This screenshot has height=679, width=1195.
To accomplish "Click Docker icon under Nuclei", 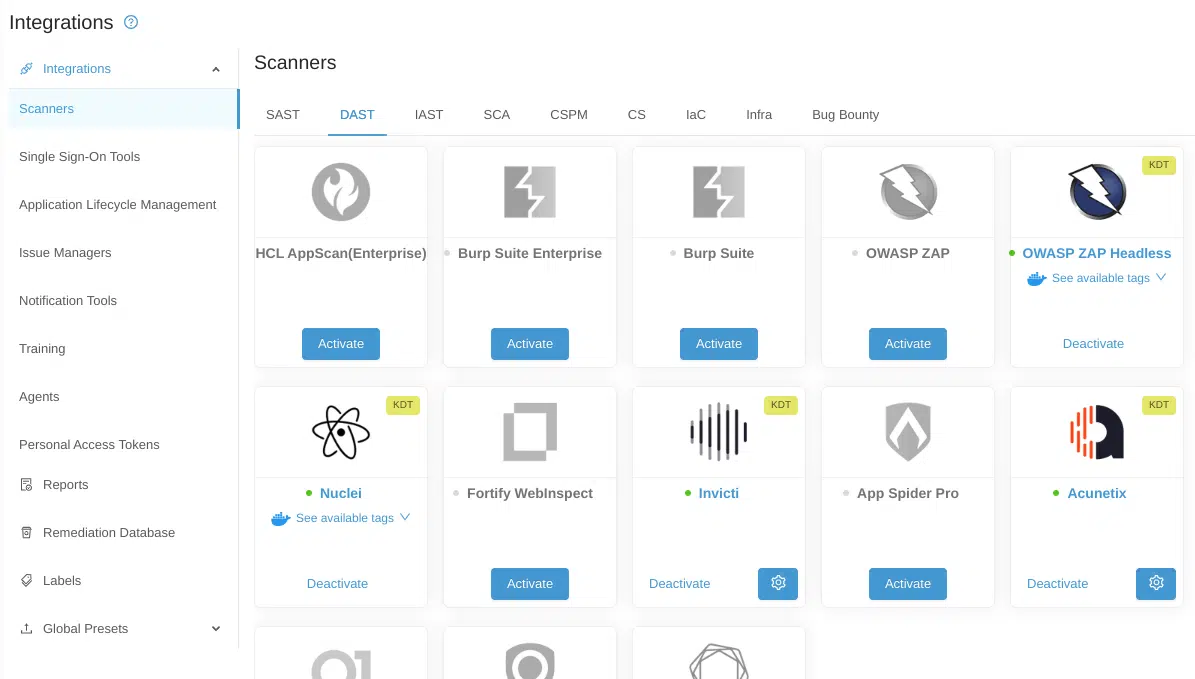I will click(x=280, y=519).
